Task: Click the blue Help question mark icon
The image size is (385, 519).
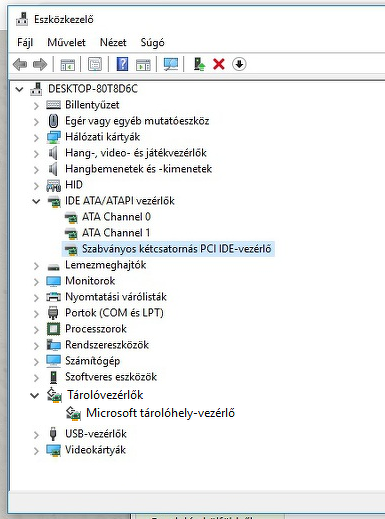Action: [122, 64]
